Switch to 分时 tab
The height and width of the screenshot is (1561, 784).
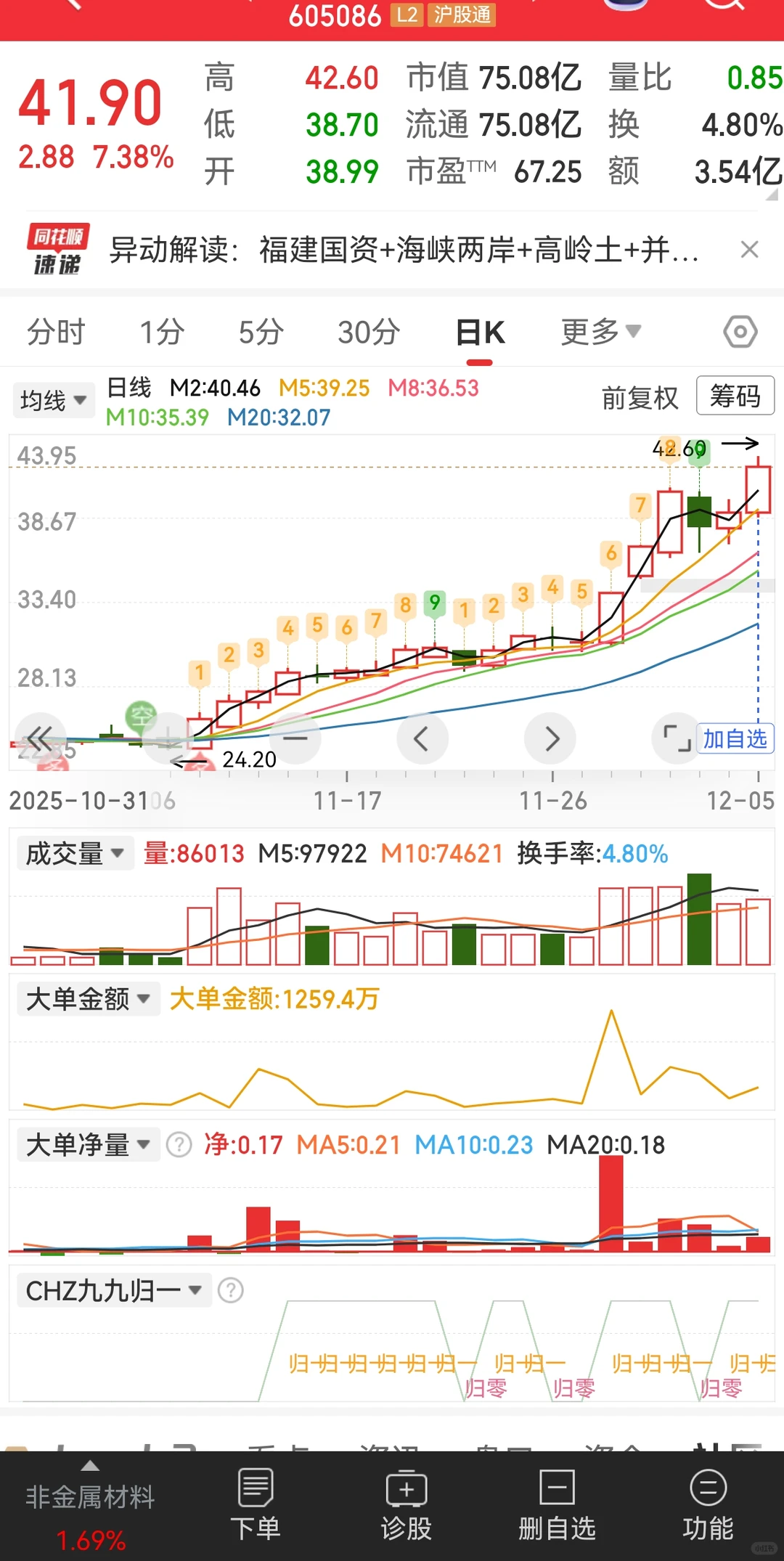(56, 332)
